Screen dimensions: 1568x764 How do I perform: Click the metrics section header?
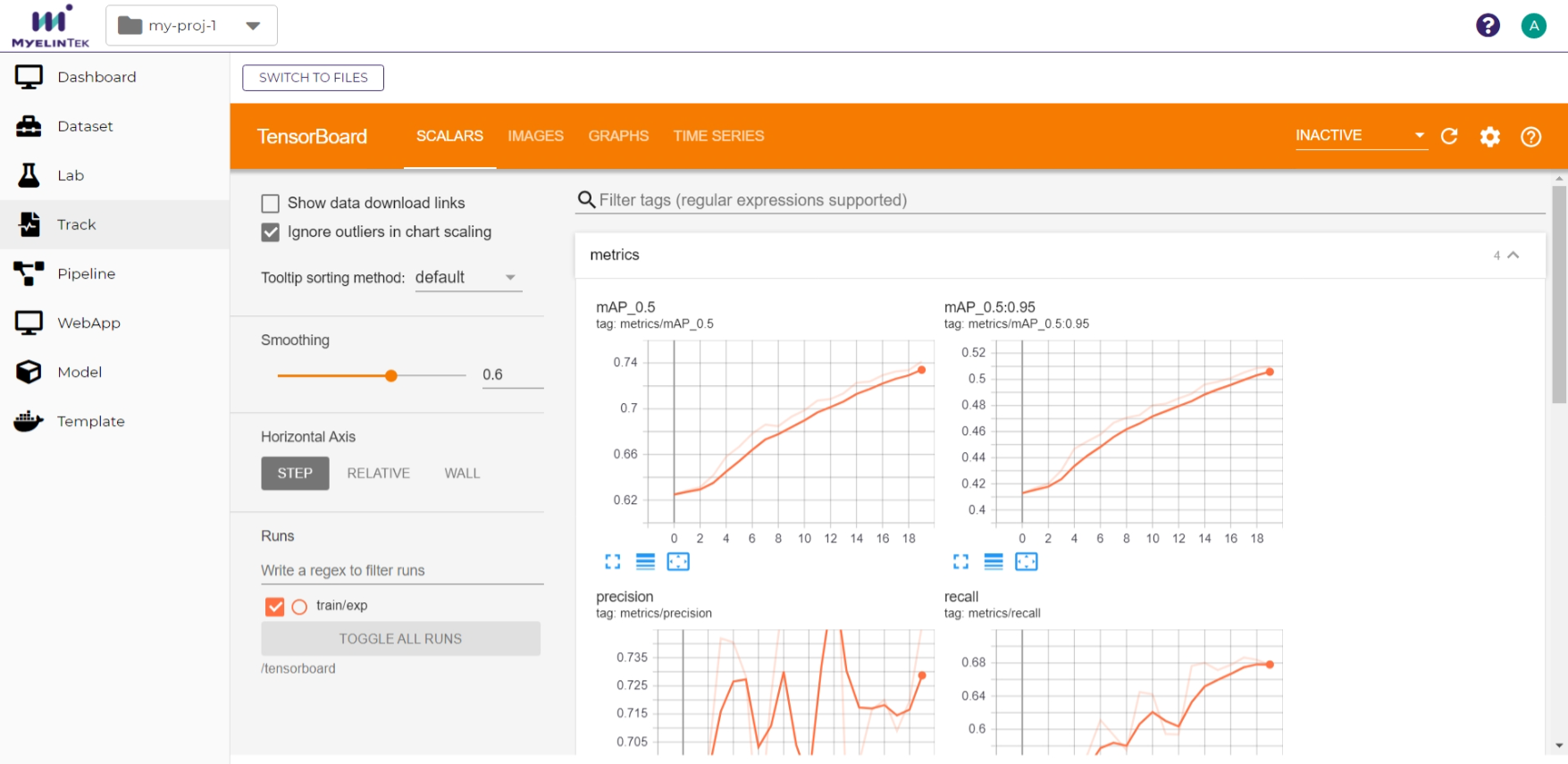1060,255
